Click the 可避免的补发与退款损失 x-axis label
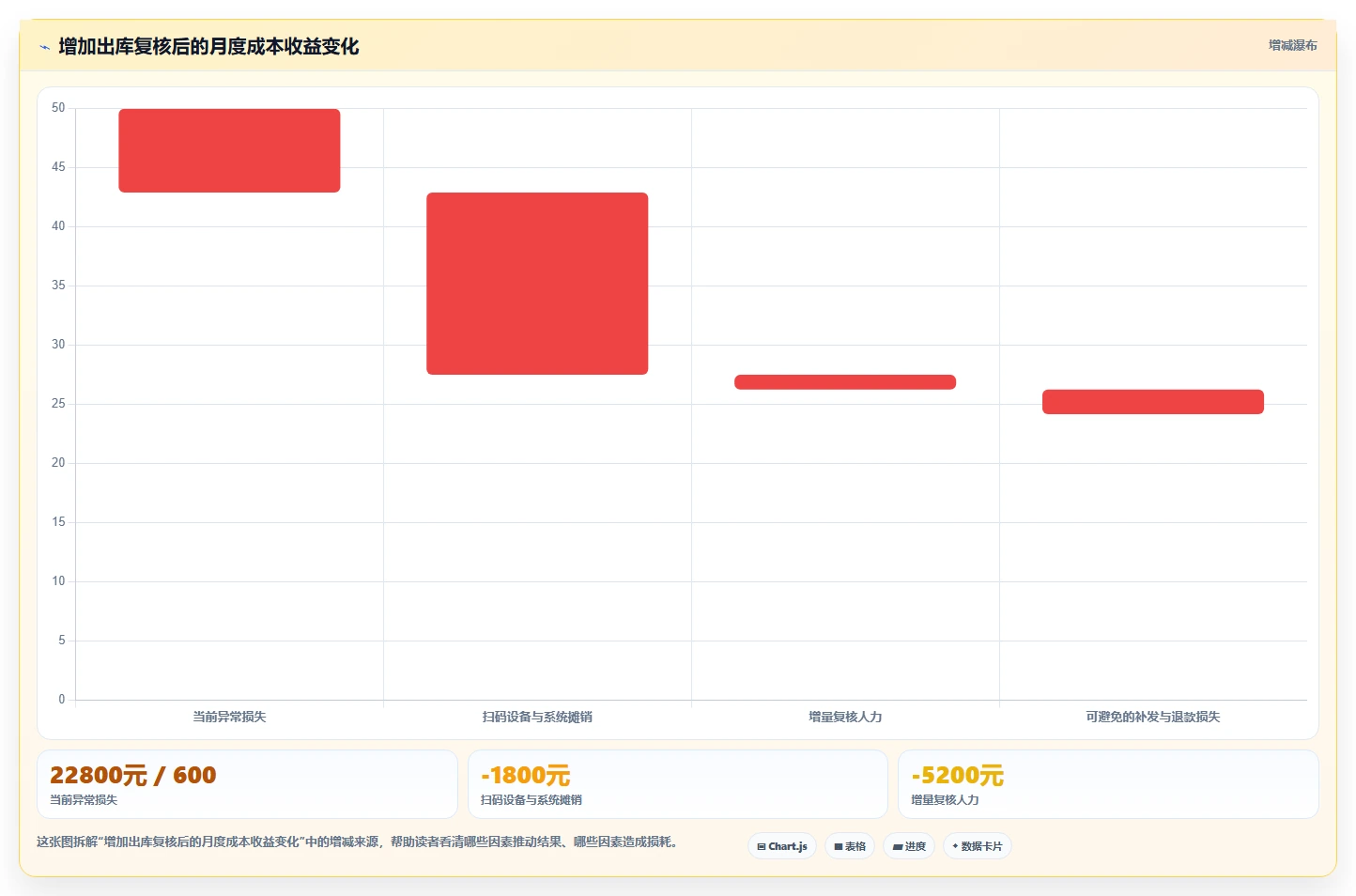 click(1153, 717)
